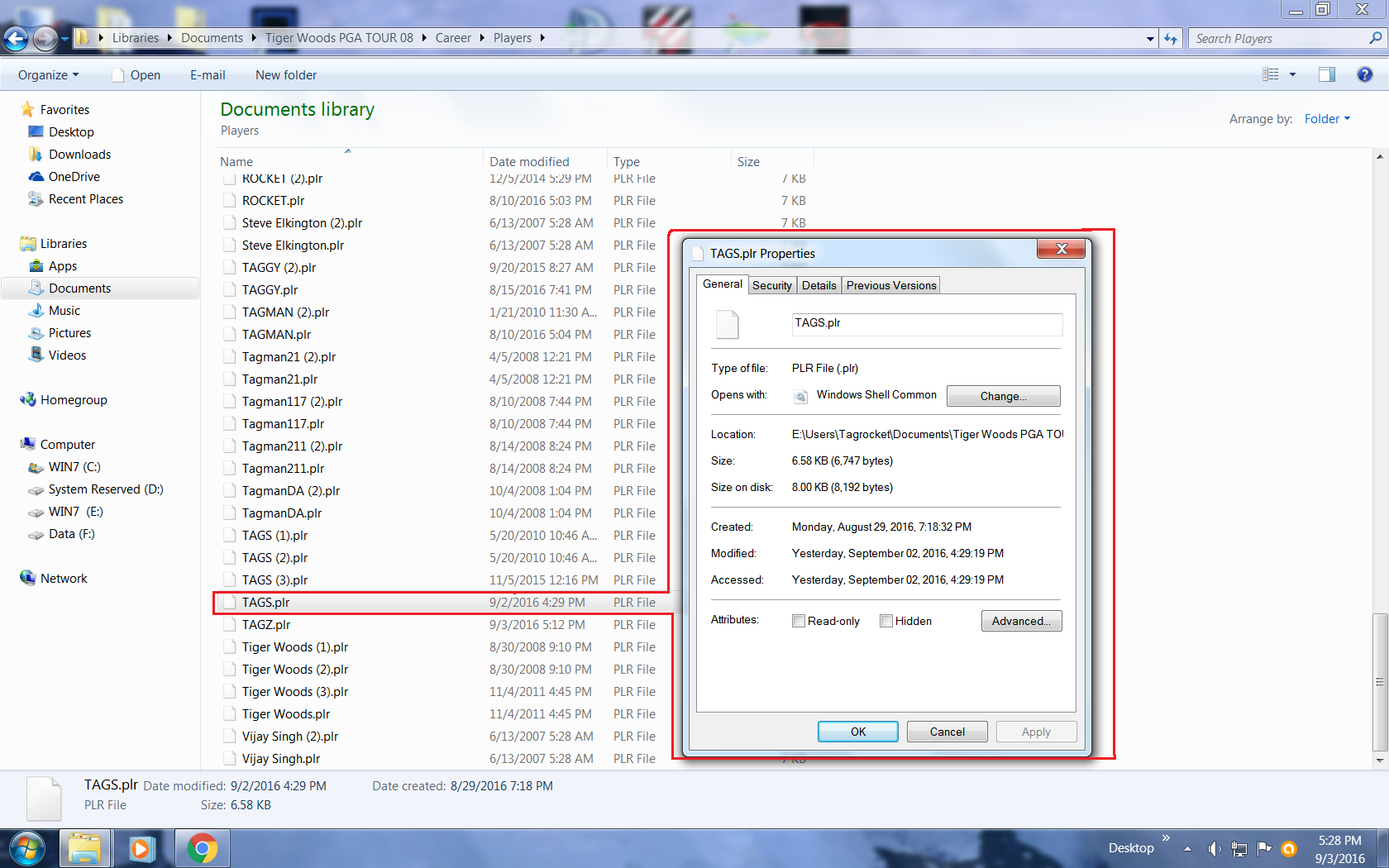Click the TAGS.plr file name field
1389x868 pixels.
927,324
